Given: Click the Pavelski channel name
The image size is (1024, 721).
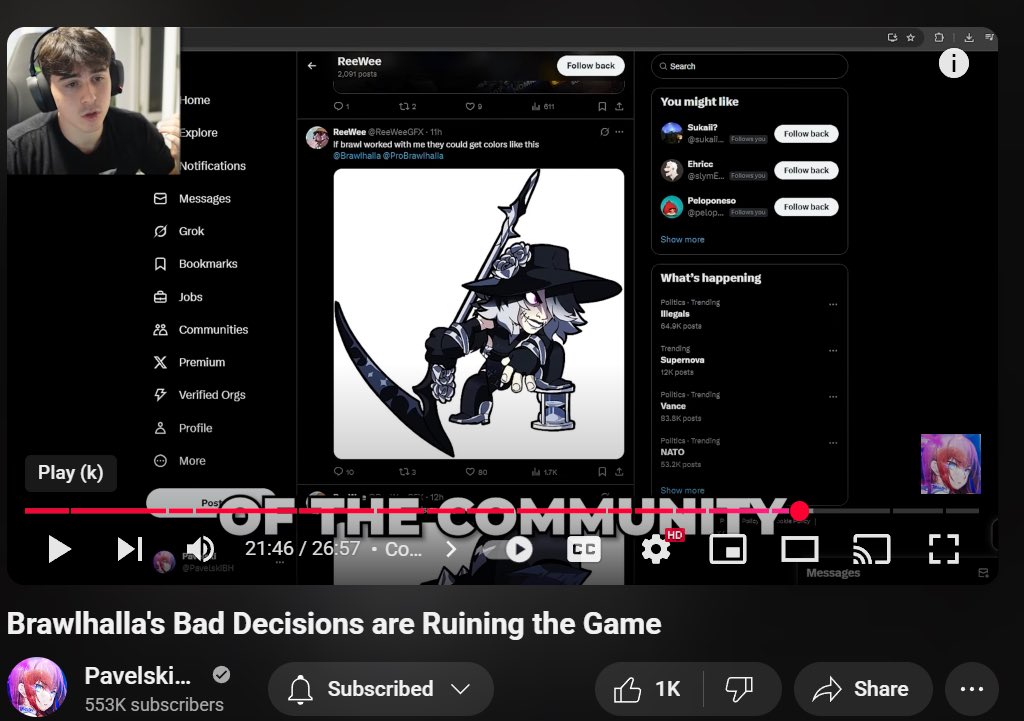Looking at the screenshot, I should tap(137, 676).
